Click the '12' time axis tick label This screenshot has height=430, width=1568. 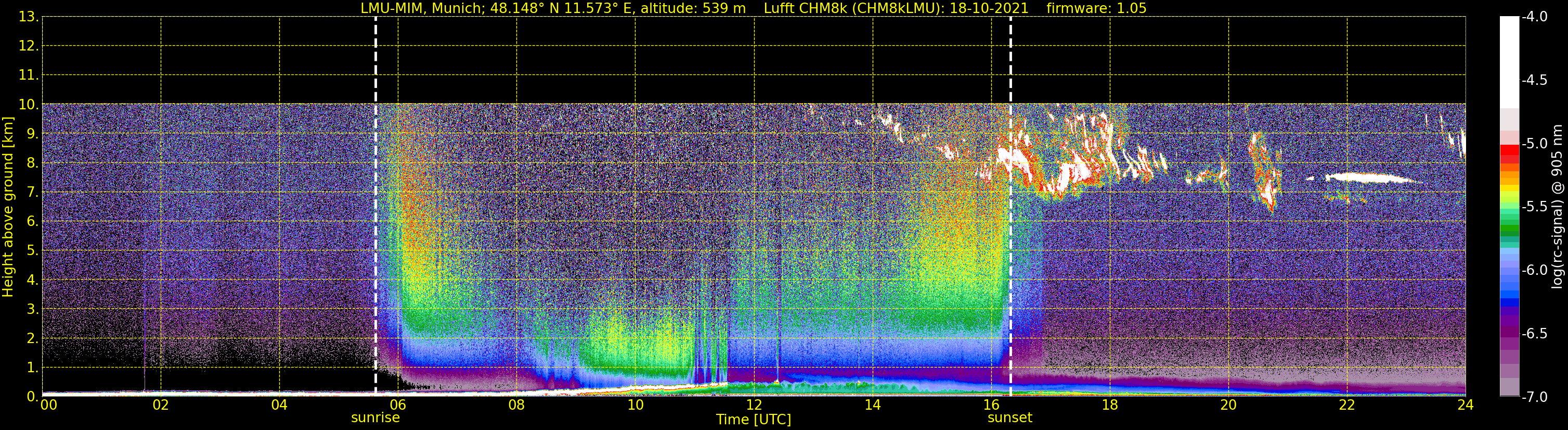pyautogui.click(x=754, y=405)
